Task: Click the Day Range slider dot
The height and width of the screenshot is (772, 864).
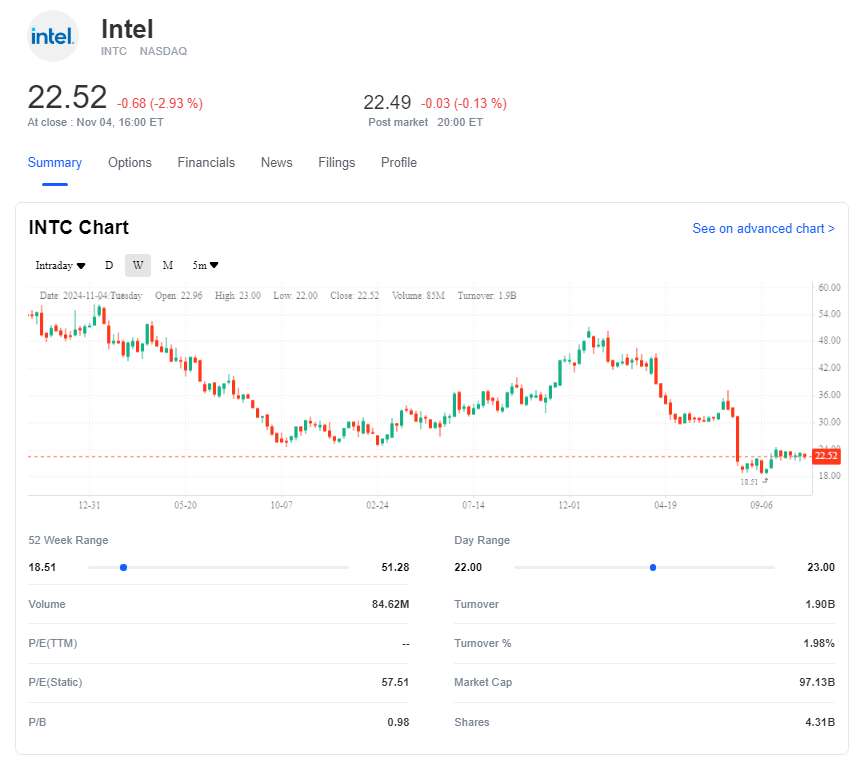Action: coord(652,568)
